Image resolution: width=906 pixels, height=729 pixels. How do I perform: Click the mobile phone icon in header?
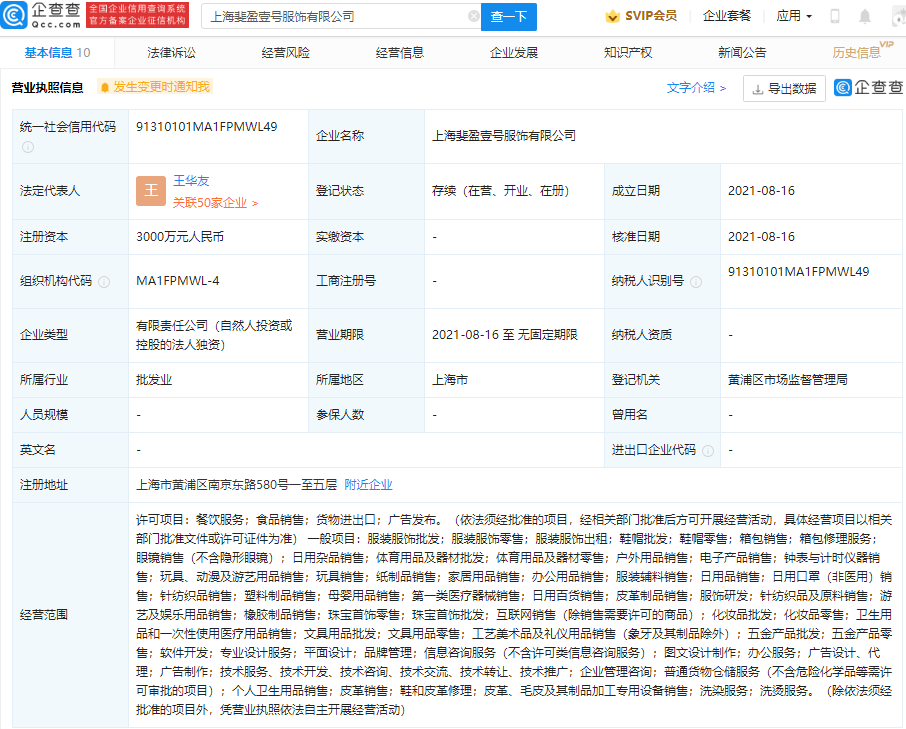point(835,17)
